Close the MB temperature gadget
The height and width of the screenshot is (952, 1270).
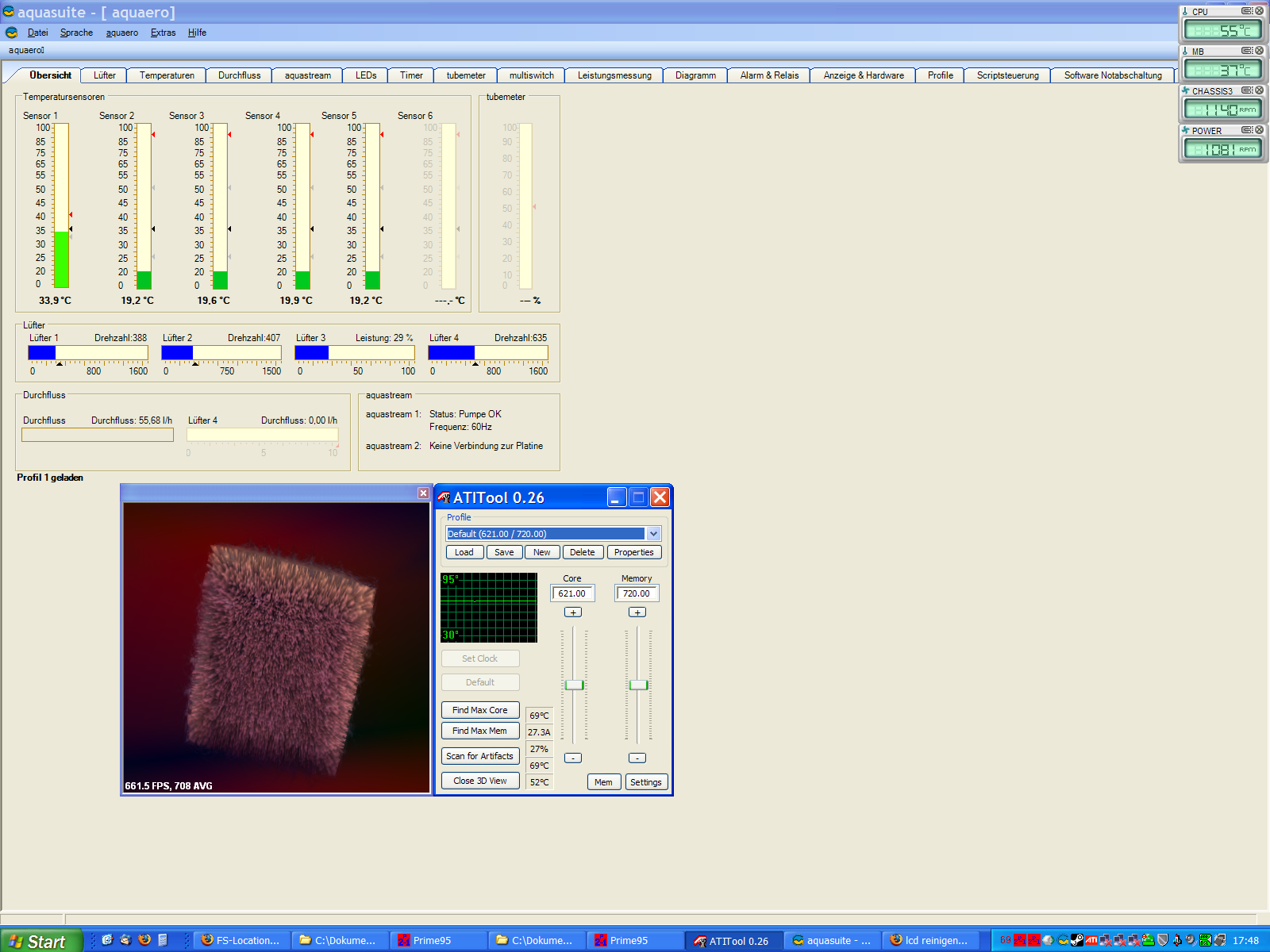click(x=1260, y=51)
